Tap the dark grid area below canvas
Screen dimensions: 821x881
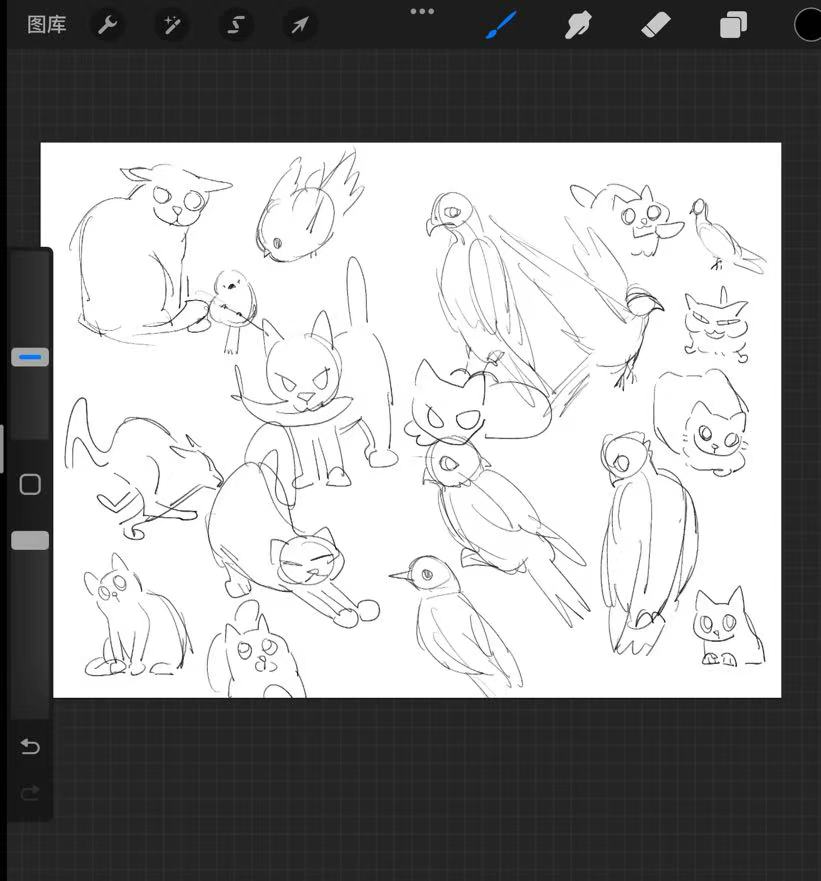pos(420,790)
